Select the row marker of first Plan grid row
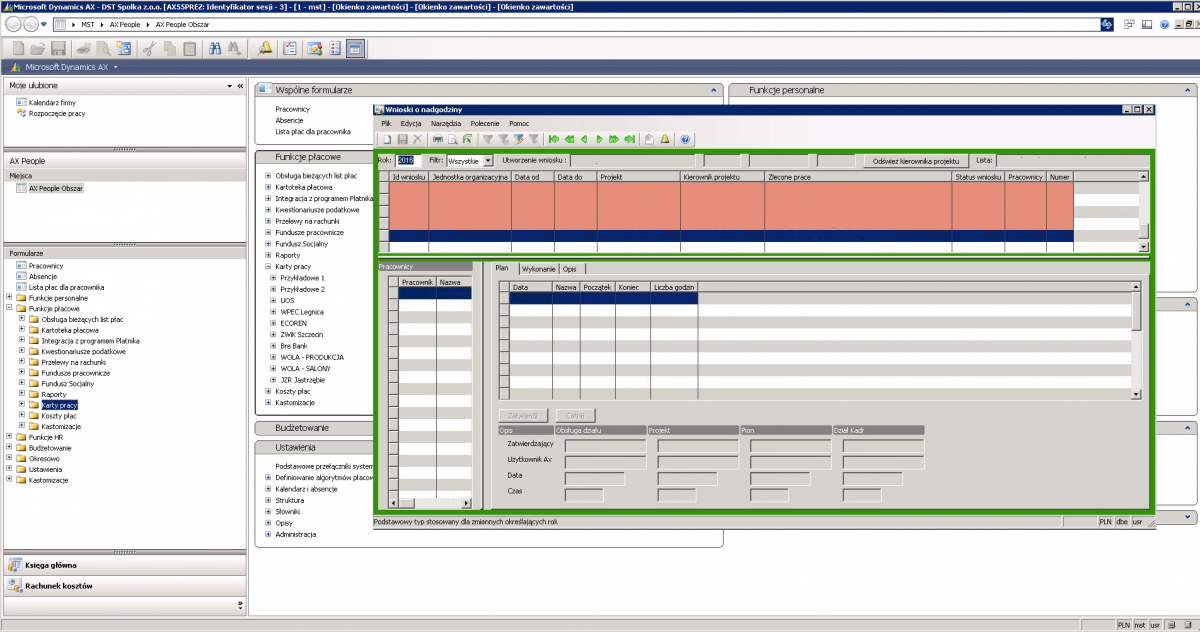This screenshot has width=1200, height=632. click(x=505, y=297)
